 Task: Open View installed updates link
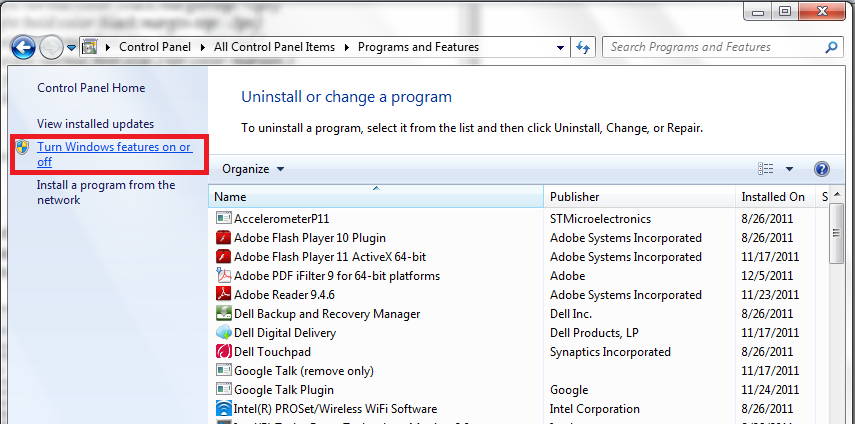tap(95, 124)
